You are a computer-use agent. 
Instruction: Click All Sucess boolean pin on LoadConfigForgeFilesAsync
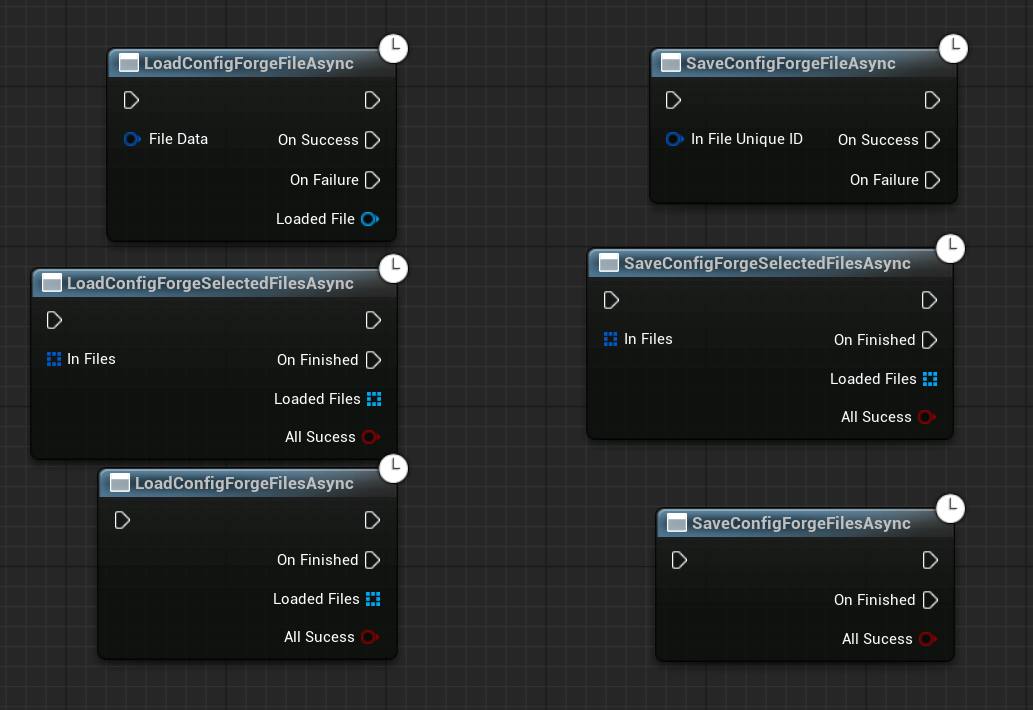369,637
